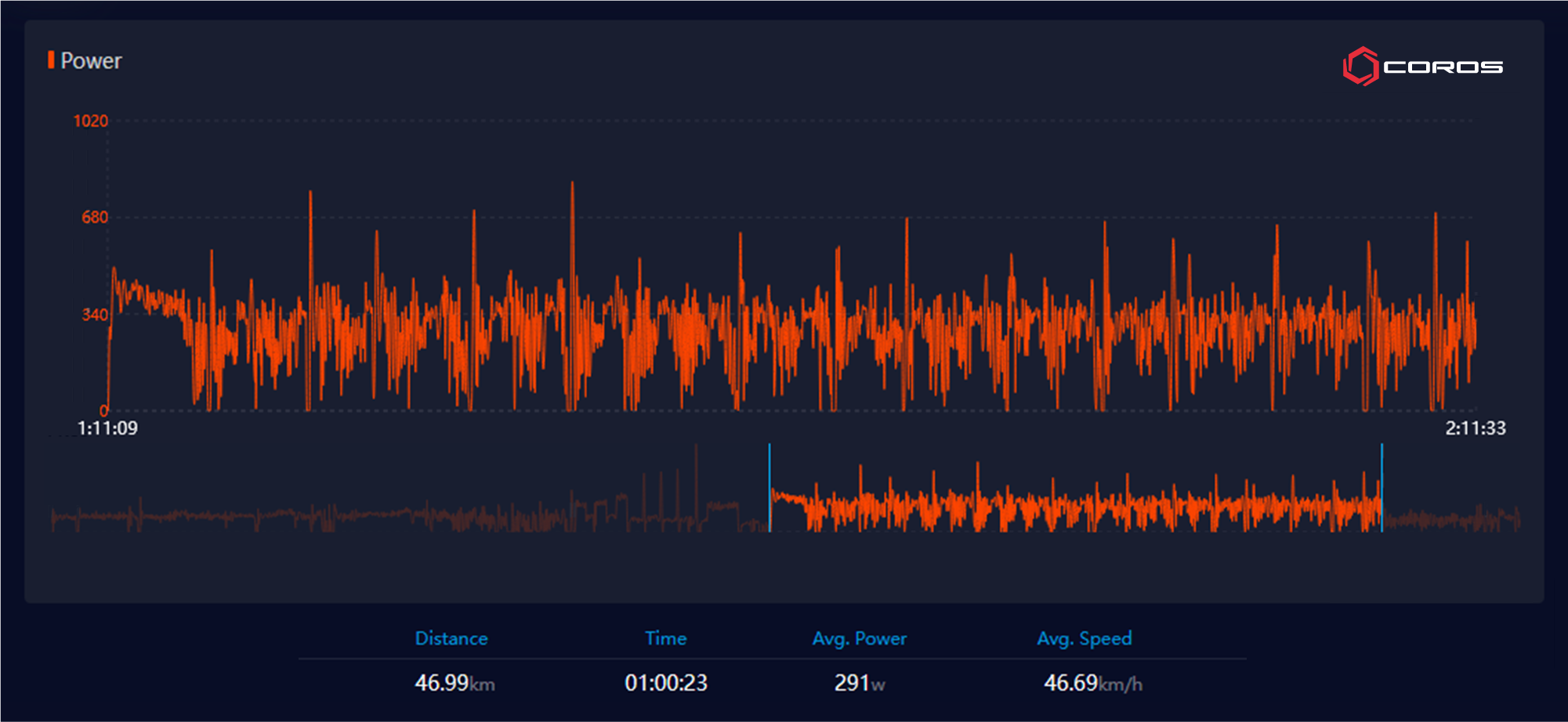
Task: Click the 46.99 km distance value
Action: tap(454, 683)
